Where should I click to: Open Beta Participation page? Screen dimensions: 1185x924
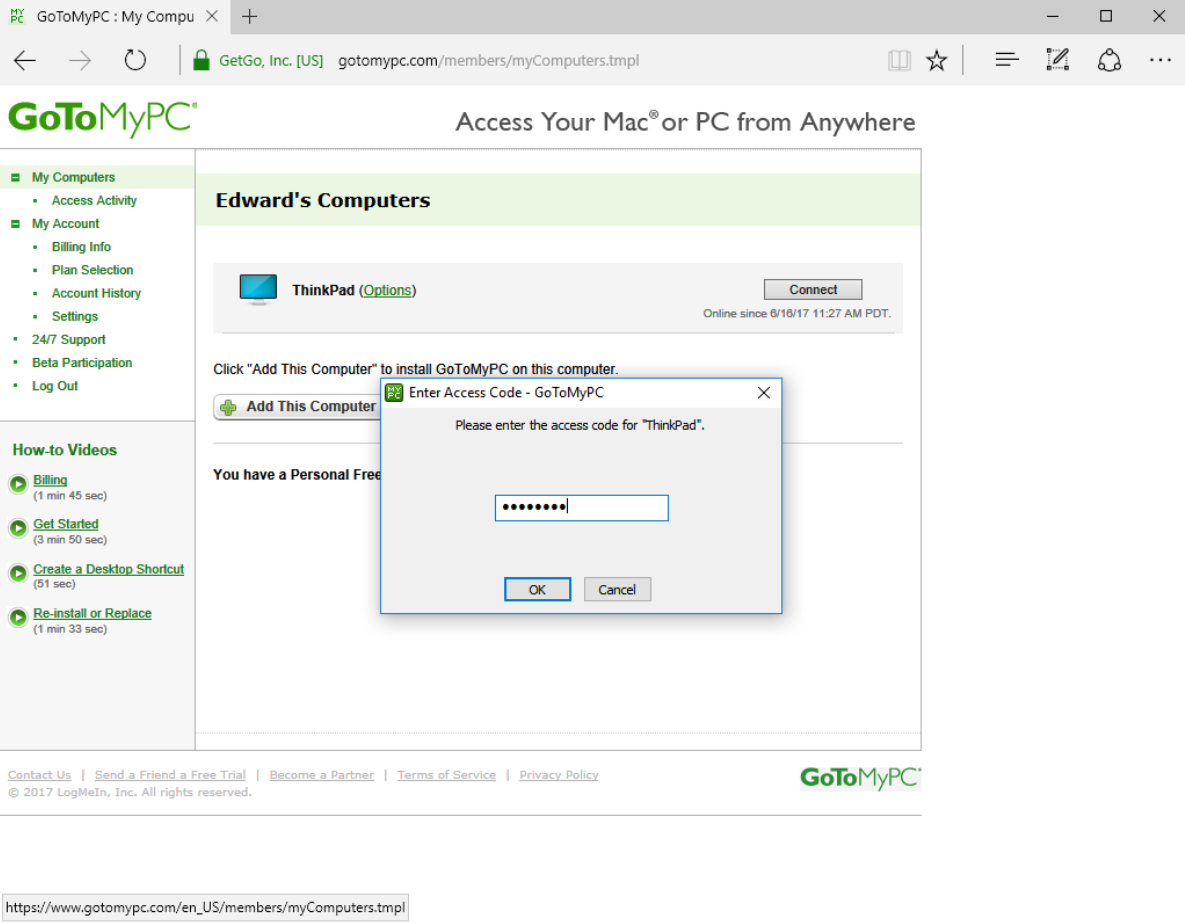82,363
